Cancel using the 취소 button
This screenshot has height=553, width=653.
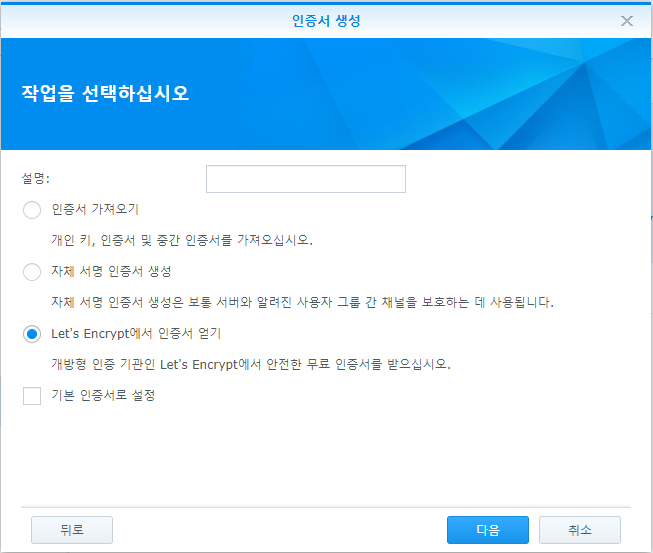click(x=580, y=530)
